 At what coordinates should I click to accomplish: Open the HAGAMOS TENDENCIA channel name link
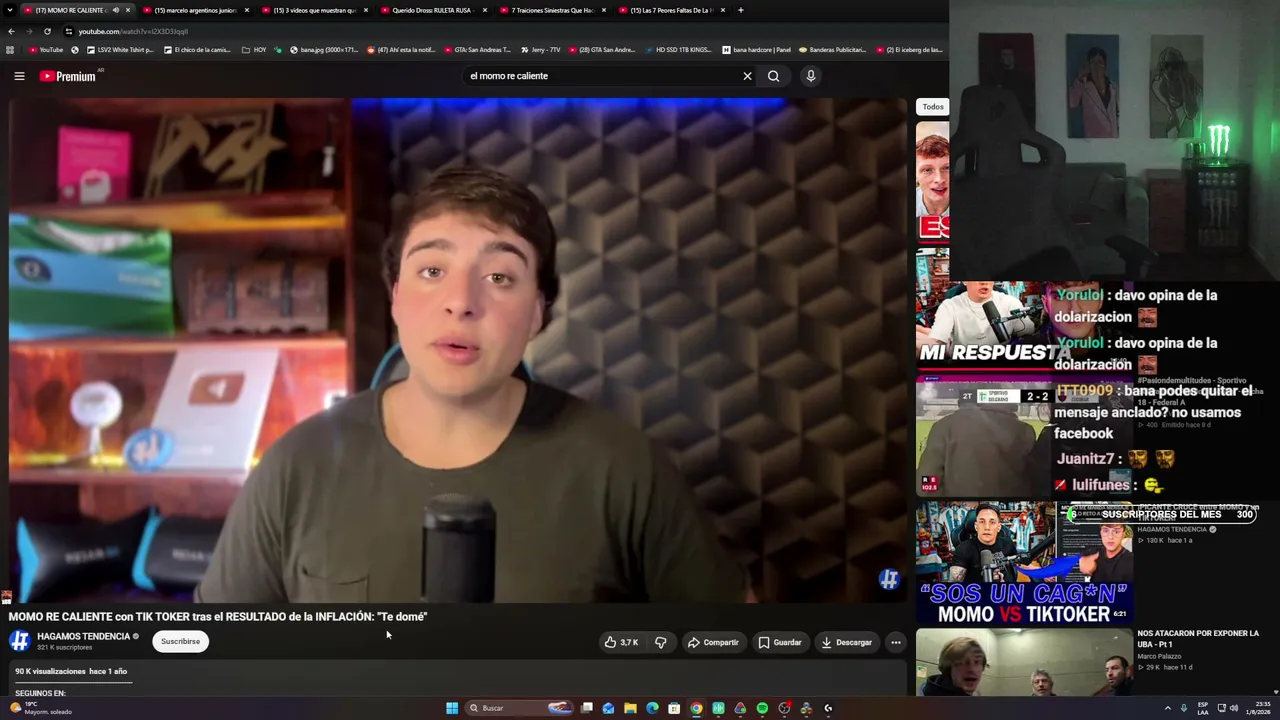click(84, 636)
